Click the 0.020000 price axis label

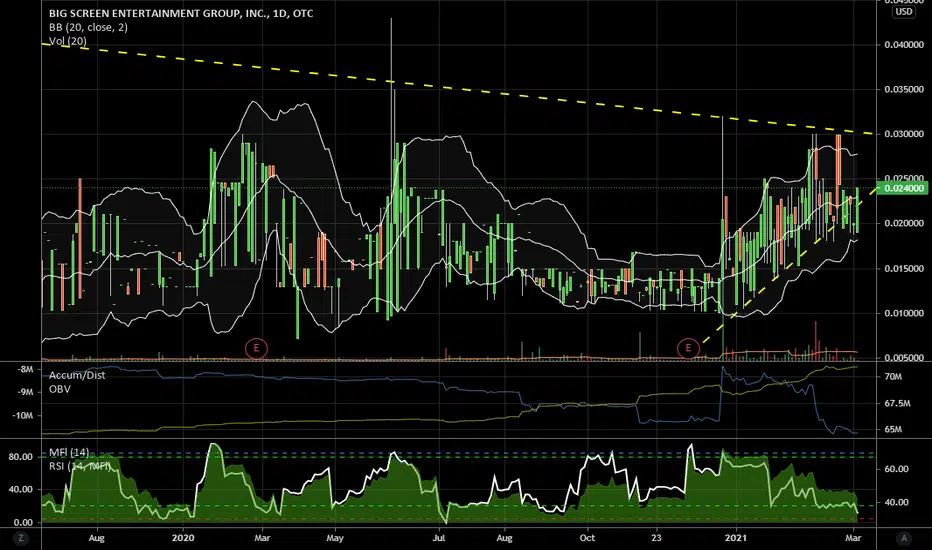[x=904, y=224]
